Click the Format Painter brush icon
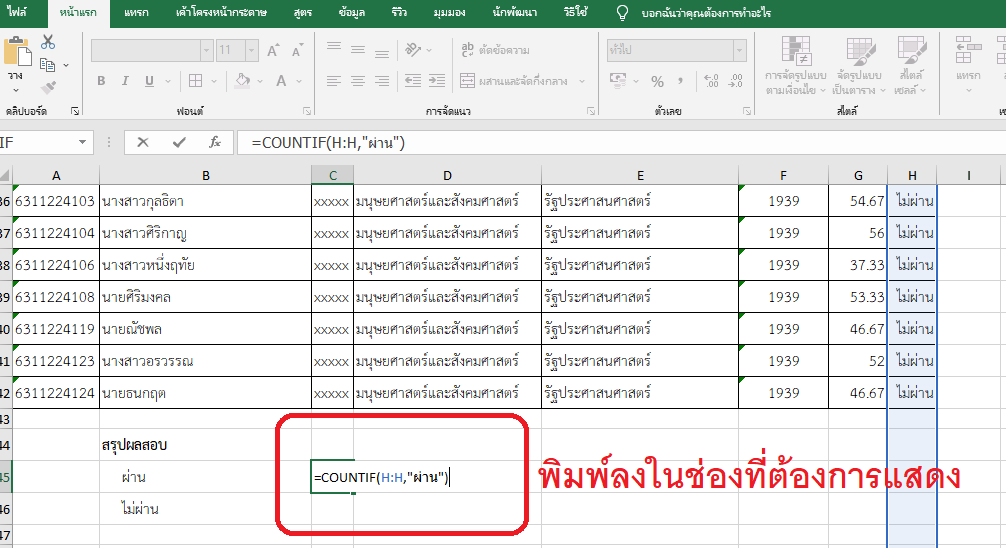This screenshot has width=1006, height=548. 48,87
